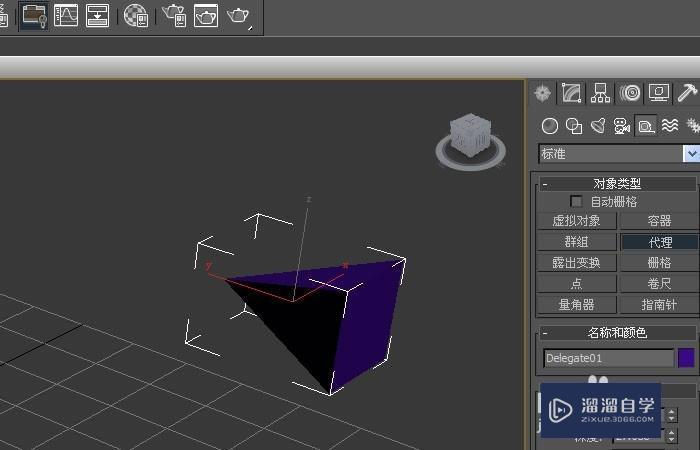Click the 群组 button
Image resolution: width=700 pixels, height=450 pixels.
[x=576, y=242]
